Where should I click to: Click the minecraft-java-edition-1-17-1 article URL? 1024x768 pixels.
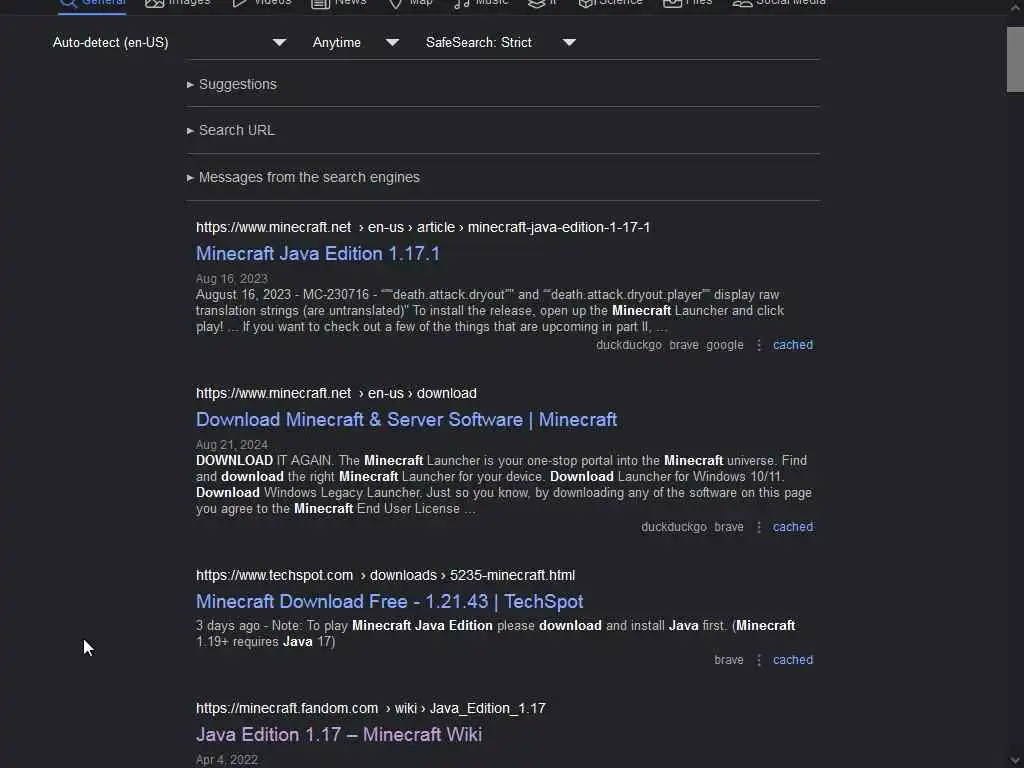423,227
